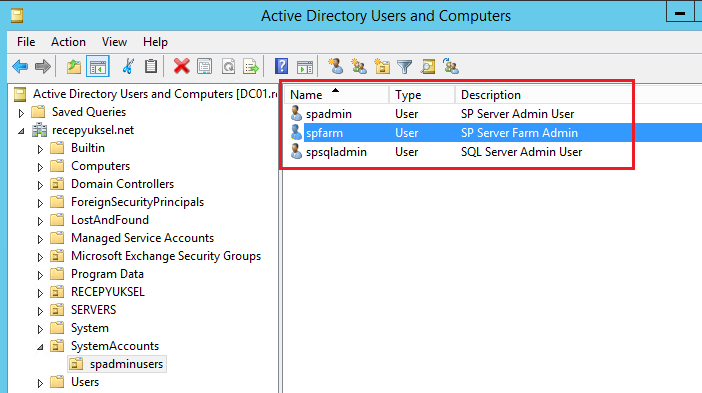The image size is (702, 393).
Task: Sort by Name column header
Action: tap(336, 95)
